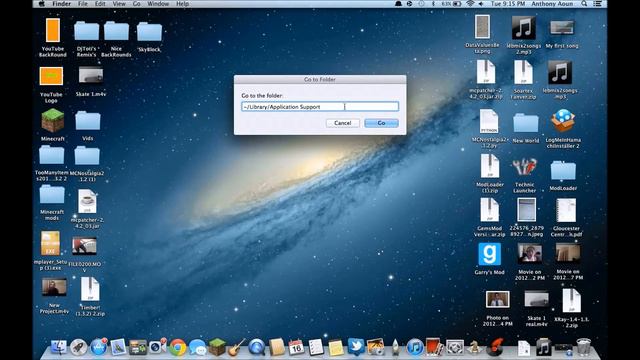Screen dimensions: 640x360
Task: Select Minecraft mods folder on desktop
Action: [52, 194]
